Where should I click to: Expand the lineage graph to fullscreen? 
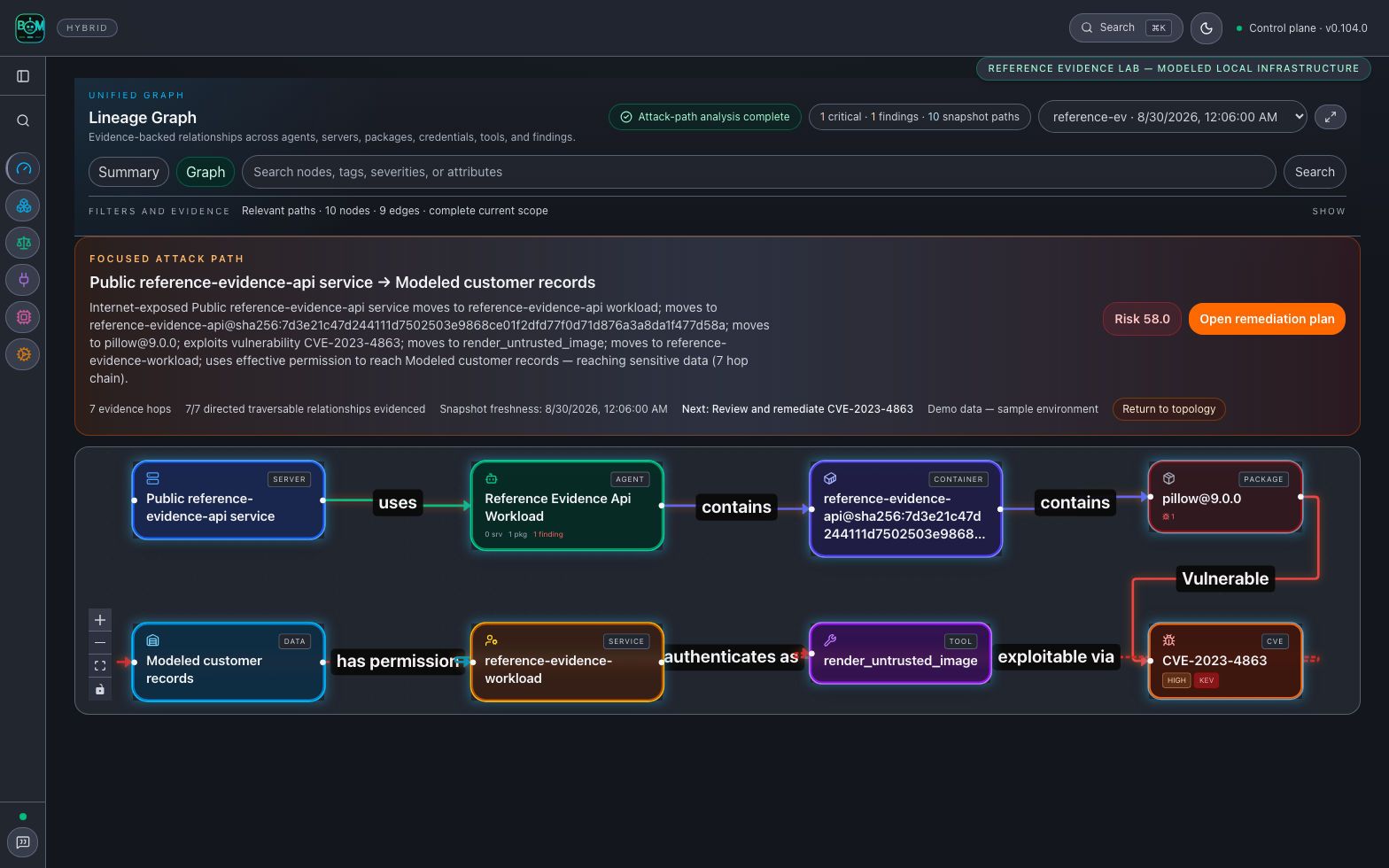(1331, 117)
